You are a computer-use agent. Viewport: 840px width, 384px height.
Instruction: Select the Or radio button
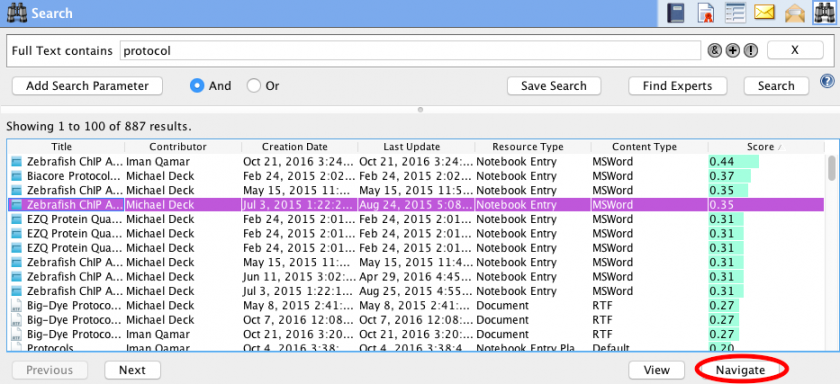coord(254,86)
